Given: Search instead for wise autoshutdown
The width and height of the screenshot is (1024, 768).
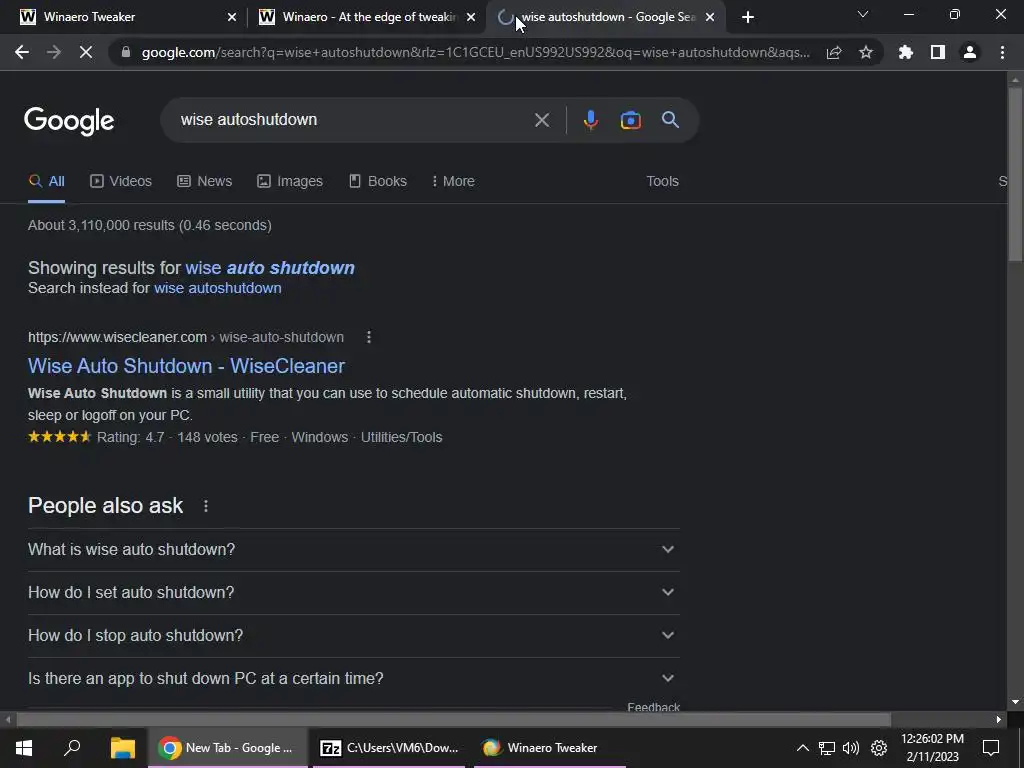Looking at the screenshot, I should point(217,288).
